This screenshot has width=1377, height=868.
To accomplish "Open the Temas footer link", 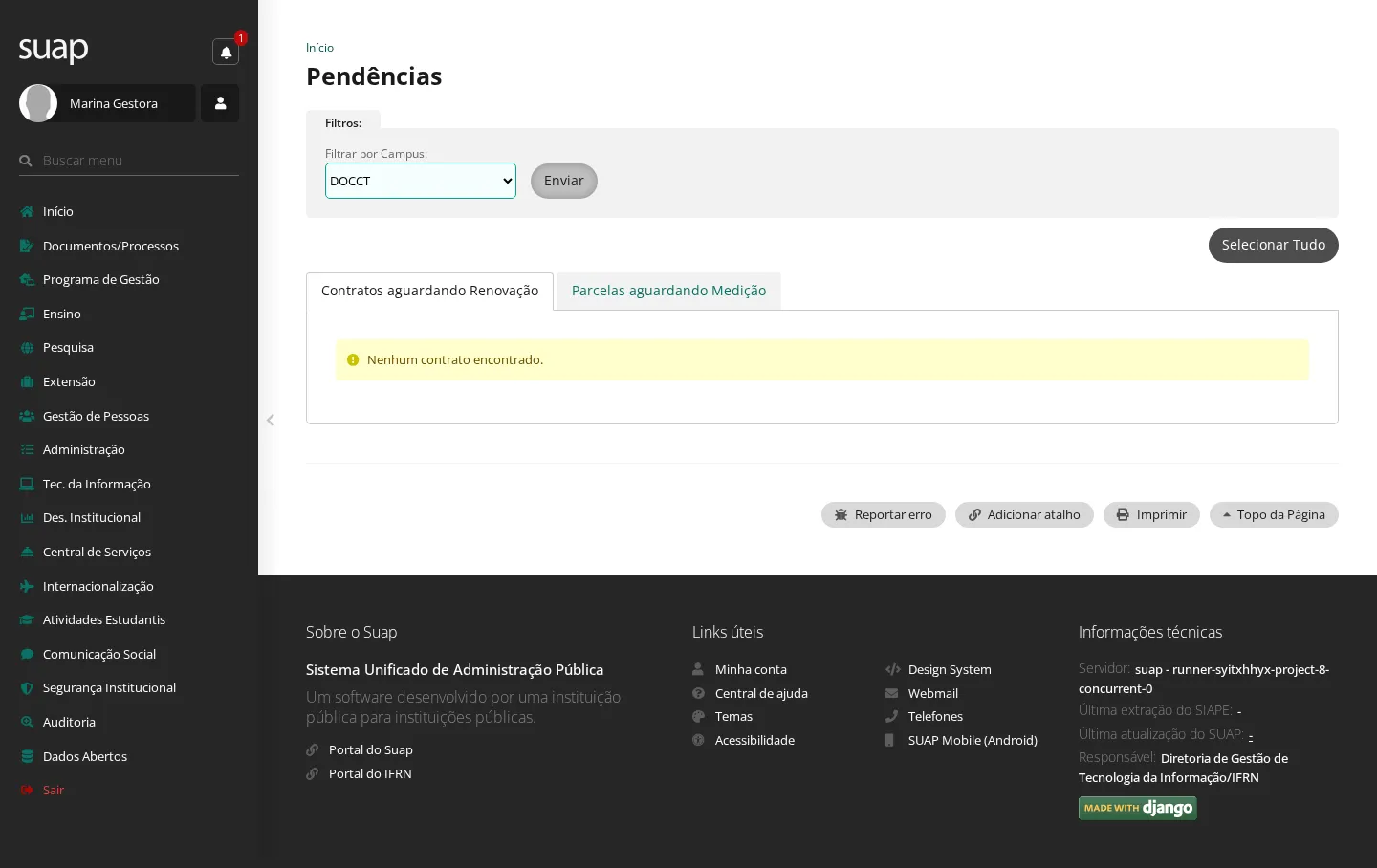I will (733, 716).
